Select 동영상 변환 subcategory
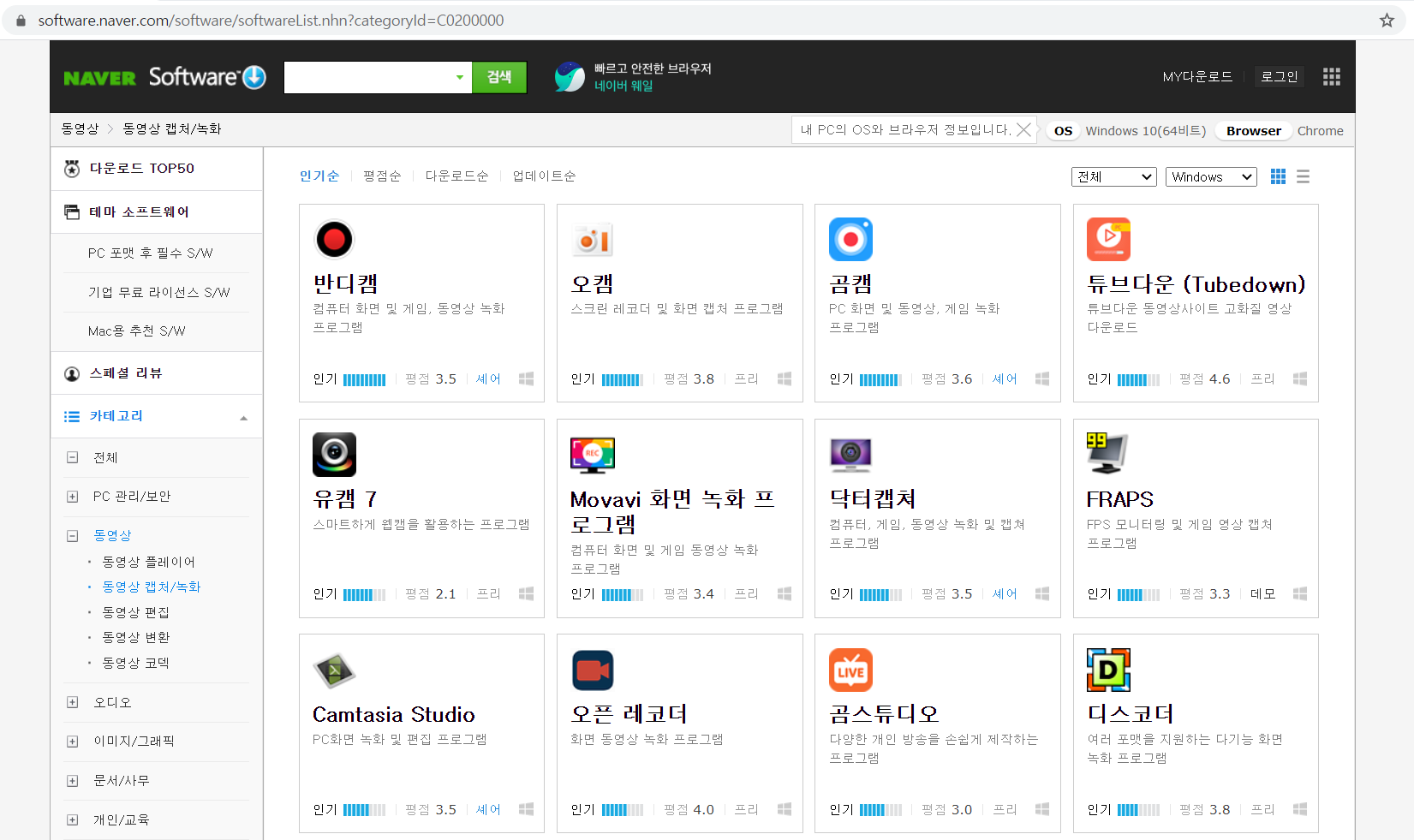The width and height of the screenshot is (1414, 840). pos(136,637)
